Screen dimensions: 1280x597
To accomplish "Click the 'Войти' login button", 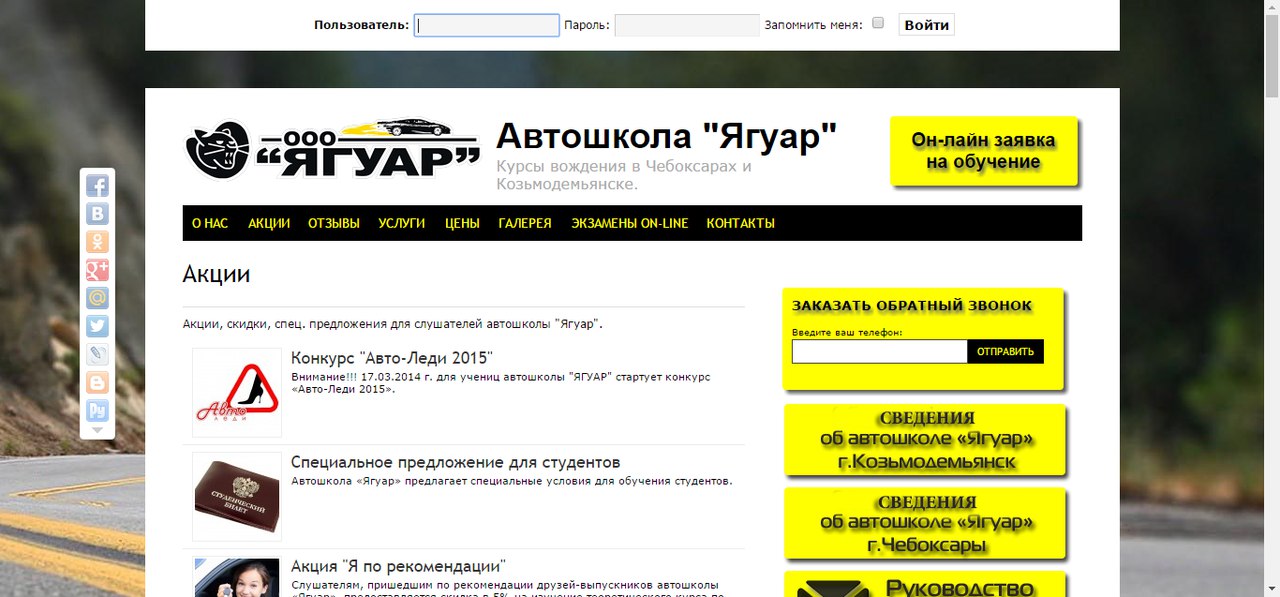I will coord(926,25).
